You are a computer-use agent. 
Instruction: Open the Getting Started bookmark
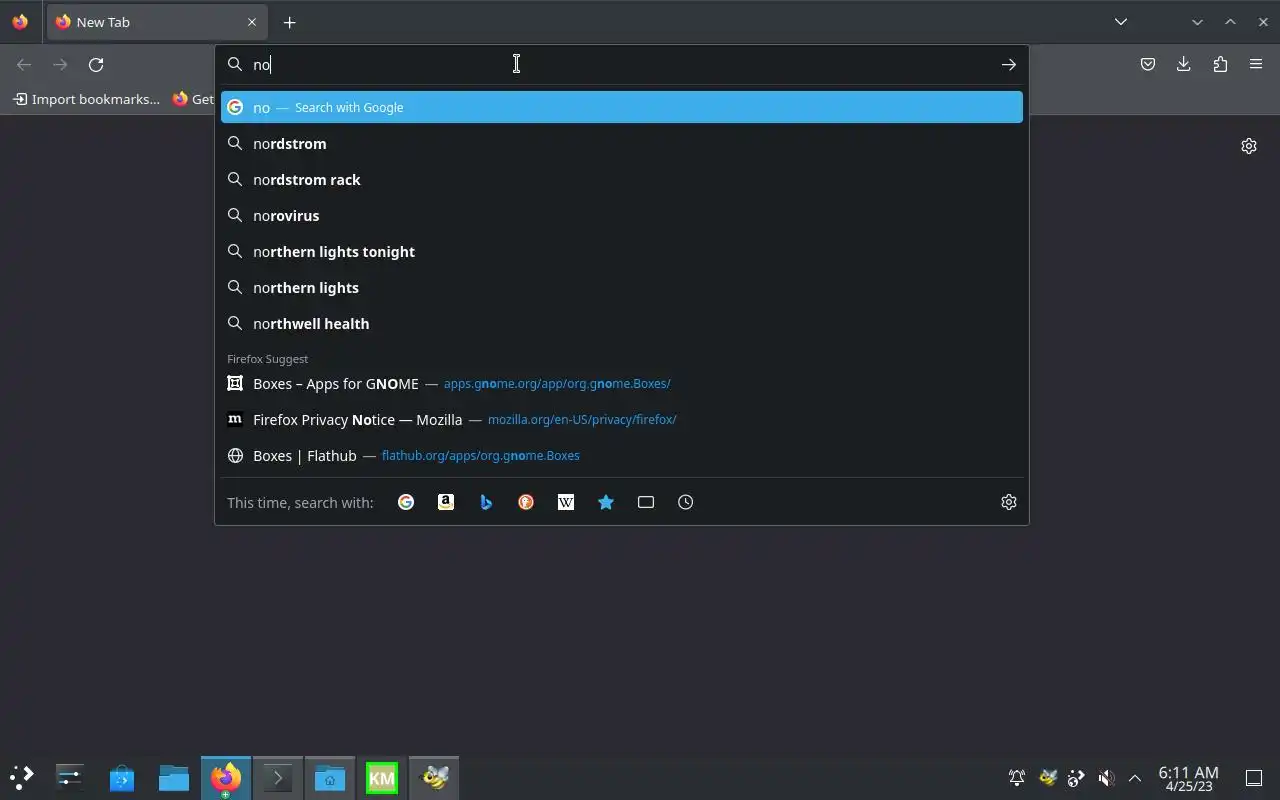(193, 99)
